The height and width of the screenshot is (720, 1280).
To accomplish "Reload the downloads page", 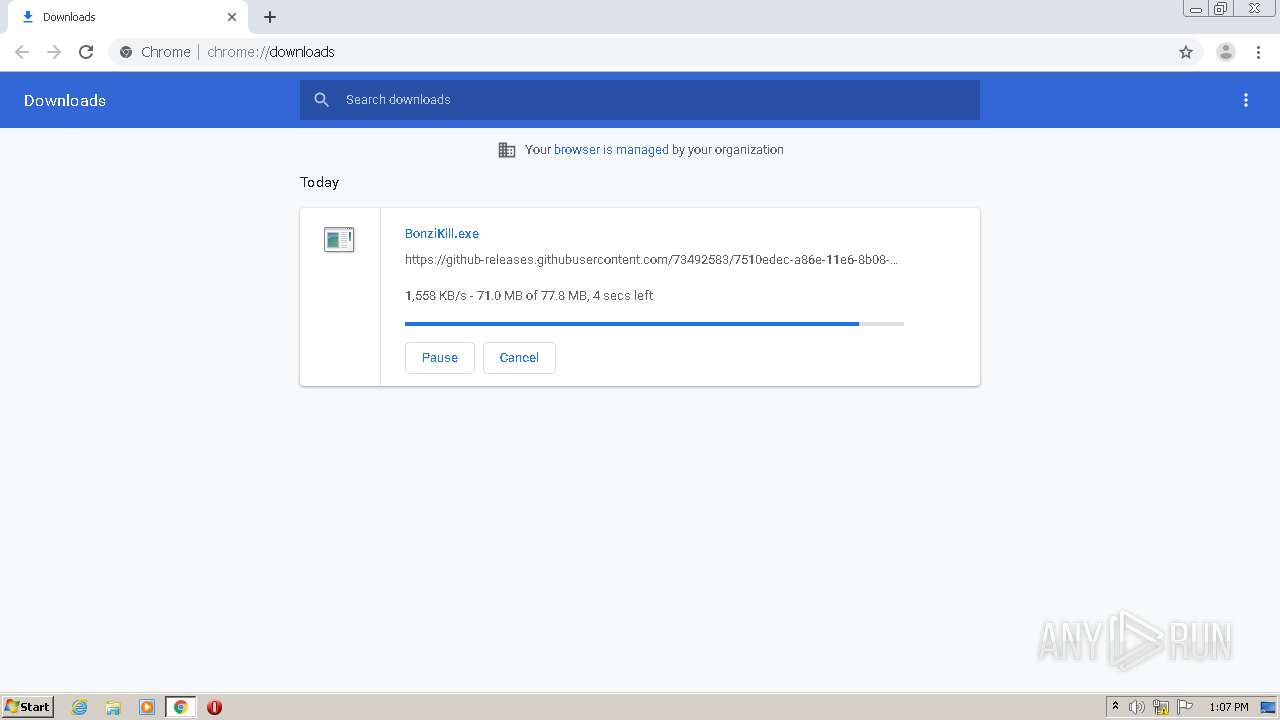I will (86, 52).
